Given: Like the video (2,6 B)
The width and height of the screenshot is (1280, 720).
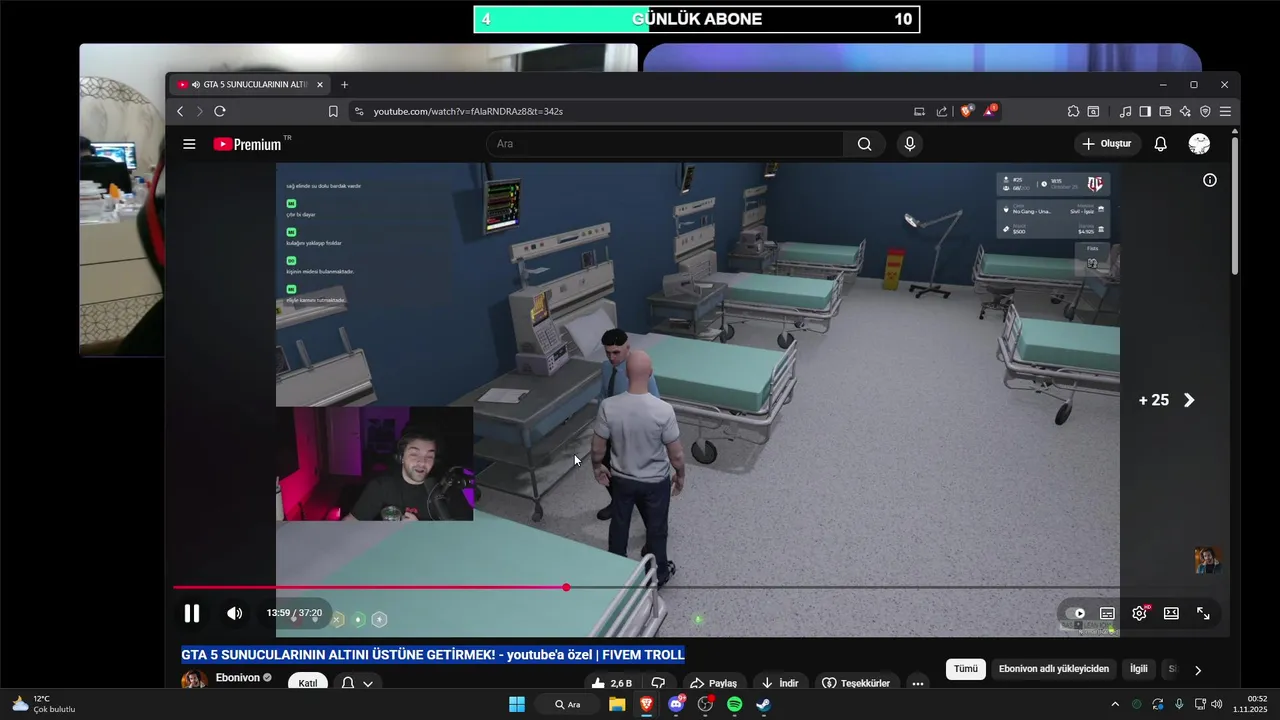Looking at the screenshot, I should (x=612, y=683).
